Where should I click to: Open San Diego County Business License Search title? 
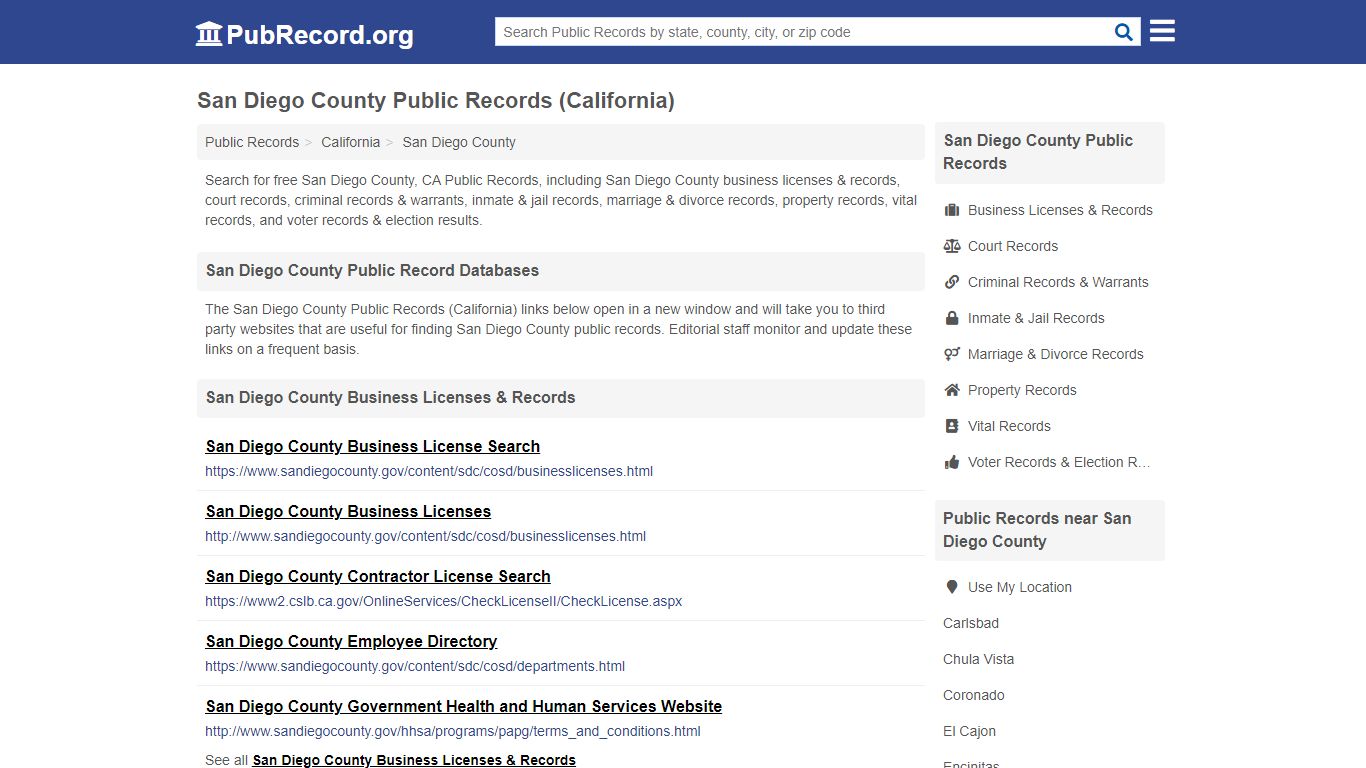373,446
